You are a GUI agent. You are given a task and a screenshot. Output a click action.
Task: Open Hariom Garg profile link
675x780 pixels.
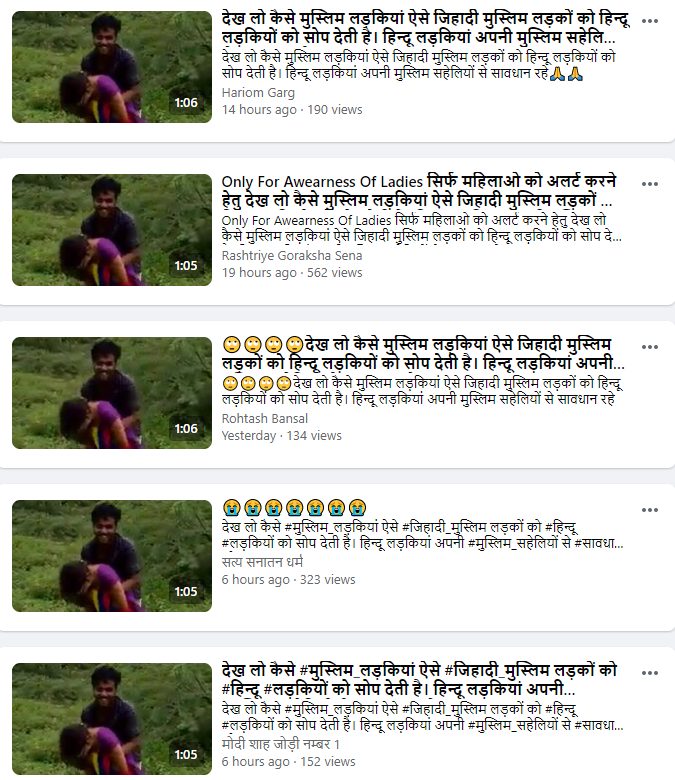pyautogui.click(x=258, y=93)
